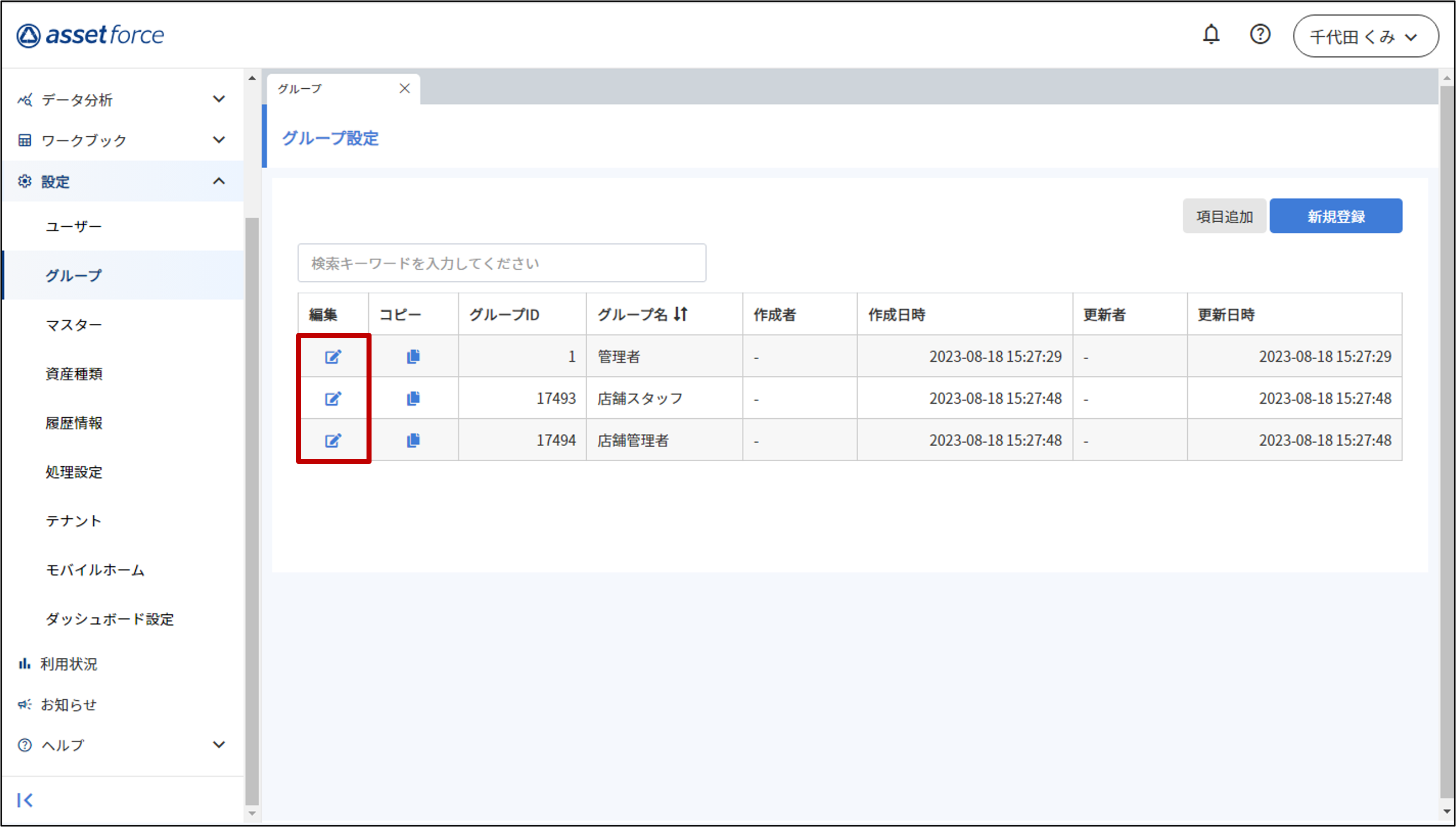The height and width of the screenshot is (827, 1456).
Task: Click the search keyword input field
Action: [x=501, y=264]
